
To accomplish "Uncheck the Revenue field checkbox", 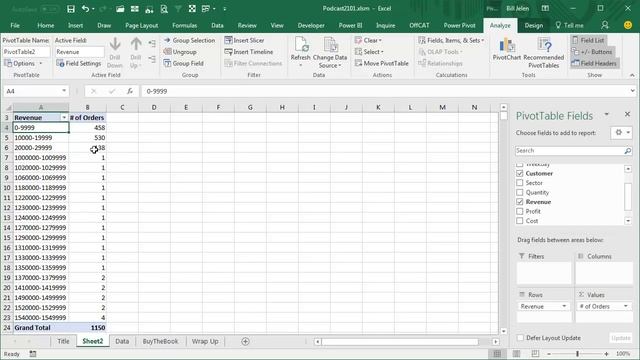I will (520, 202).
